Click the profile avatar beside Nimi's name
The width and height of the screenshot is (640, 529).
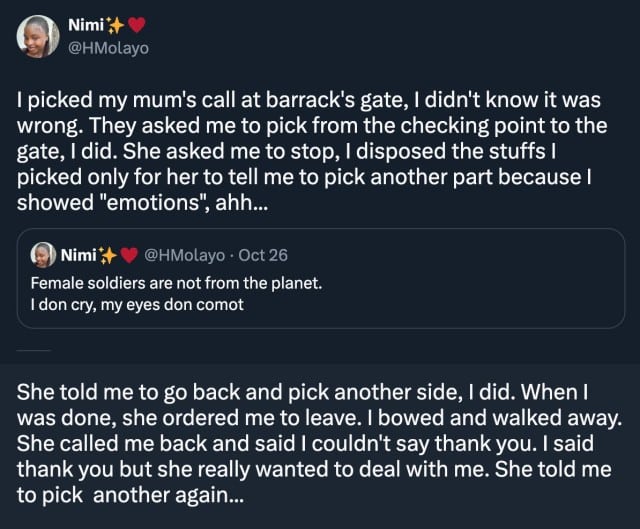point(38,37)
